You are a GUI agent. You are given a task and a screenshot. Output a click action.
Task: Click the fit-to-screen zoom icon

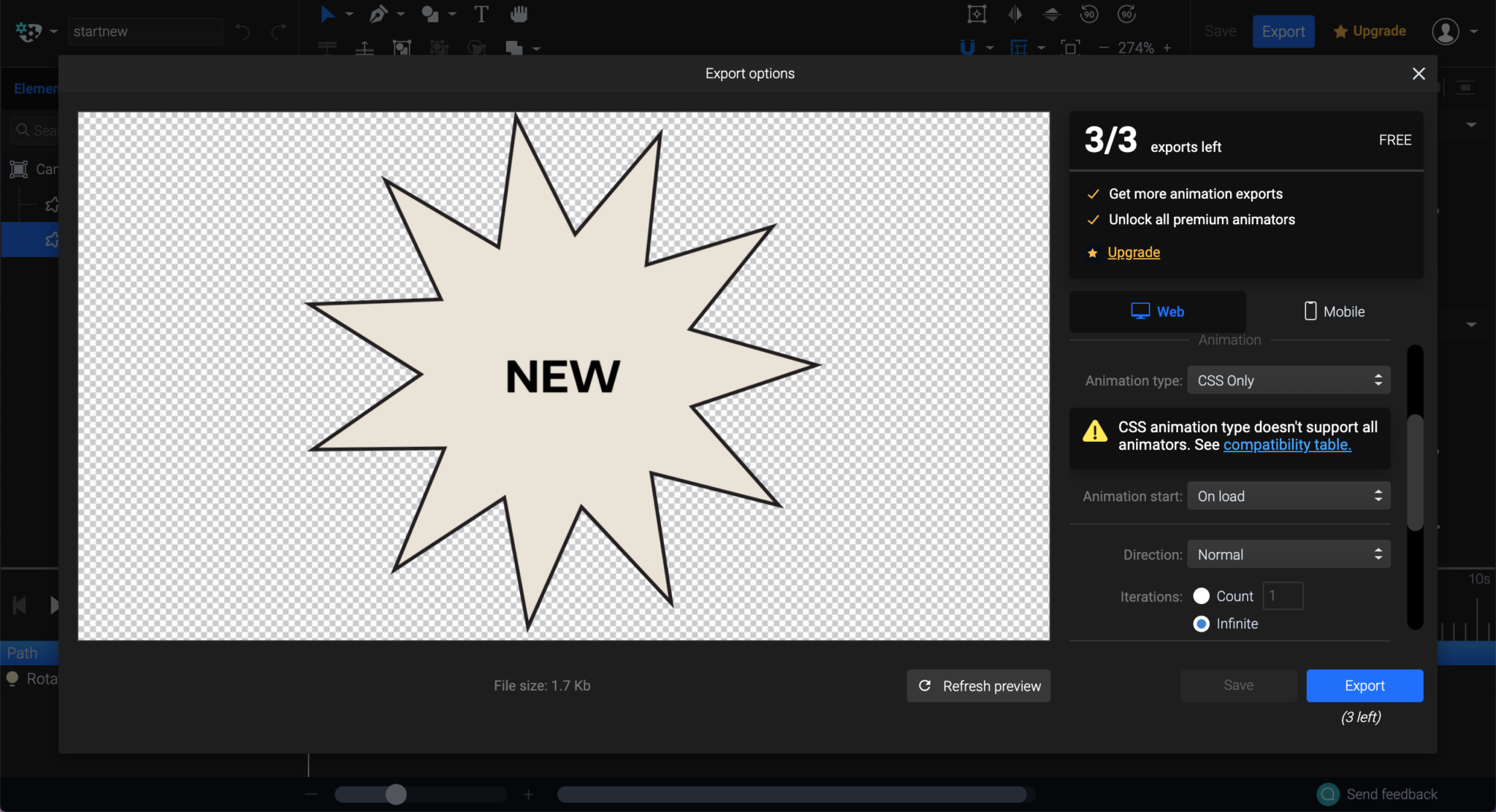point(1071,47)
